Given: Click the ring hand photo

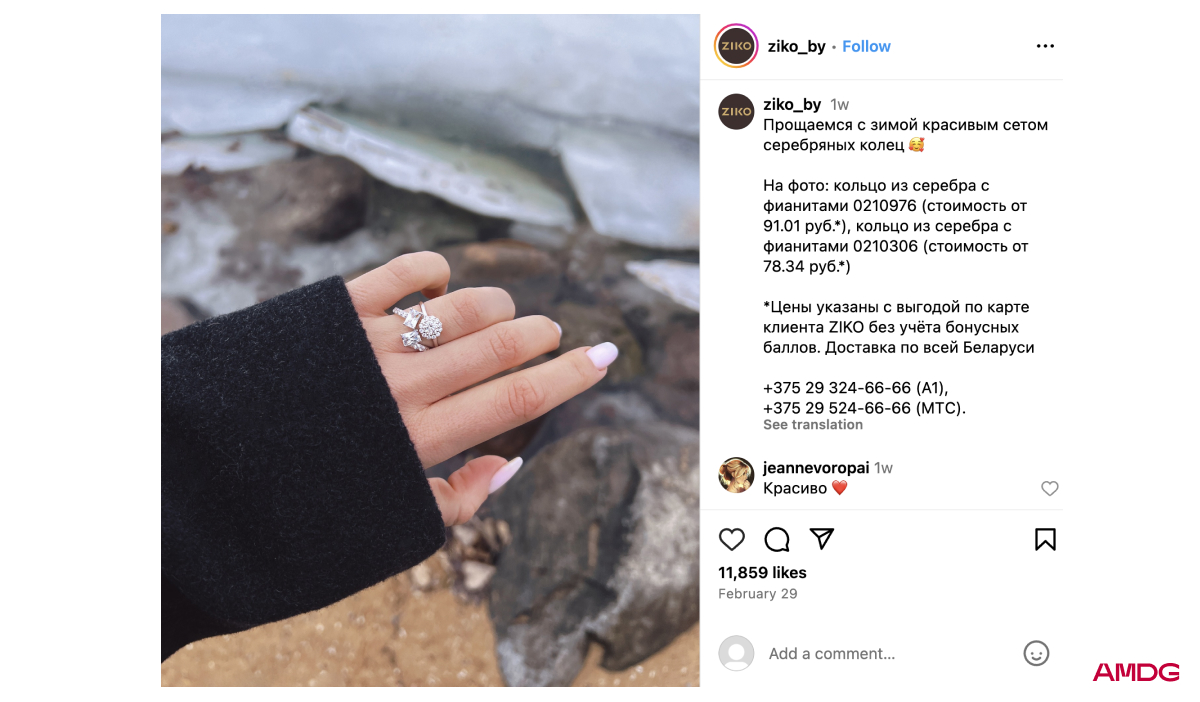Looking at the screenshot, I should 430,350.
